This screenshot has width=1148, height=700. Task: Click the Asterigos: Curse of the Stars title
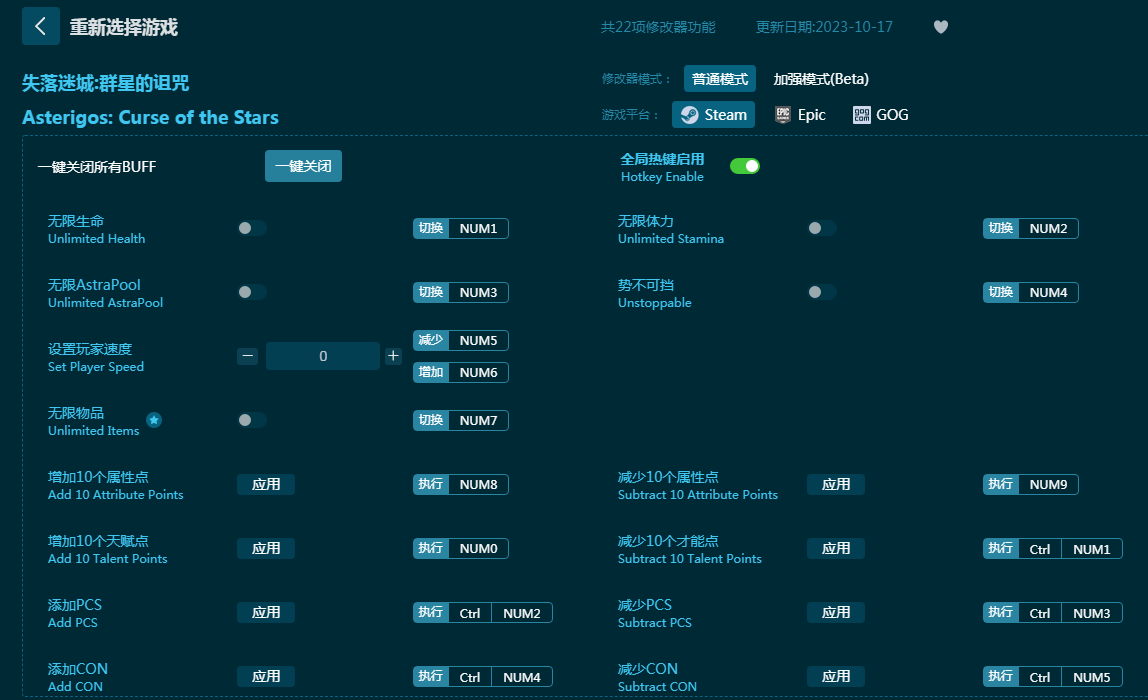pyautogui.click(x=150, y=117)
